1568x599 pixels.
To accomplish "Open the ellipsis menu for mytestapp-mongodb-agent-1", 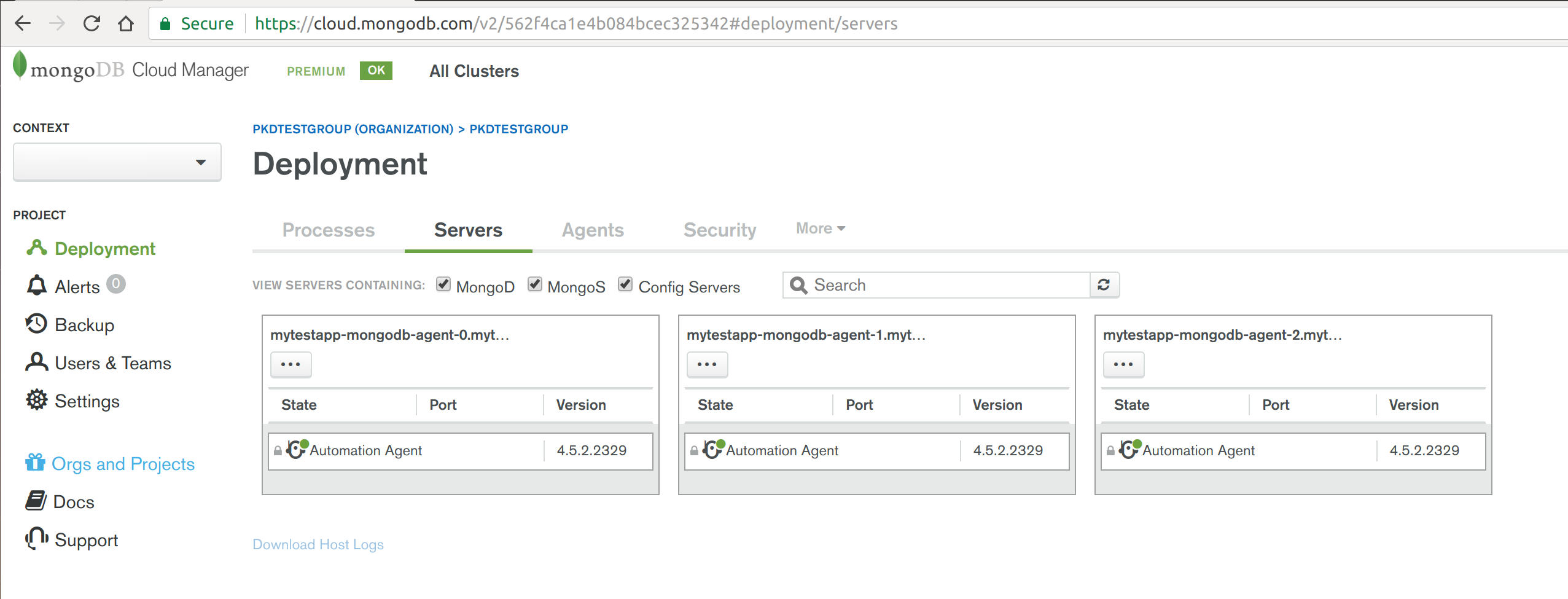I will click(707, 364).
